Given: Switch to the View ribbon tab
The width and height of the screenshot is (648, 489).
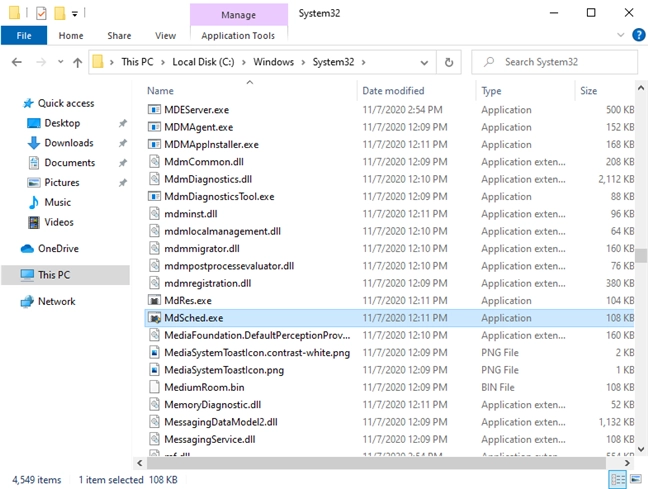Looking at the screenshot, I should click(166, 36).
